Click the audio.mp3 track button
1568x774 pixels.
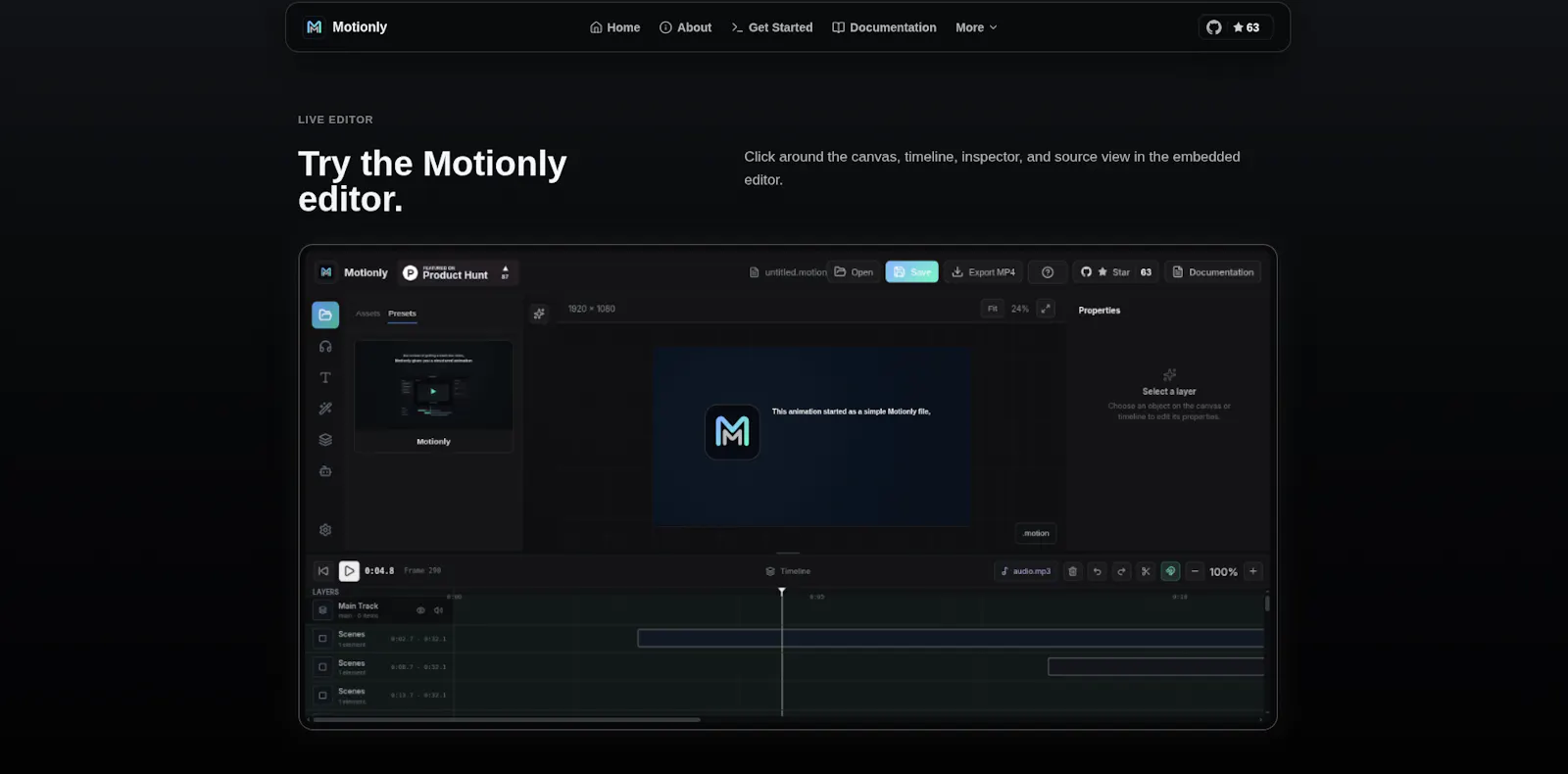click(x=1026, y=571)
